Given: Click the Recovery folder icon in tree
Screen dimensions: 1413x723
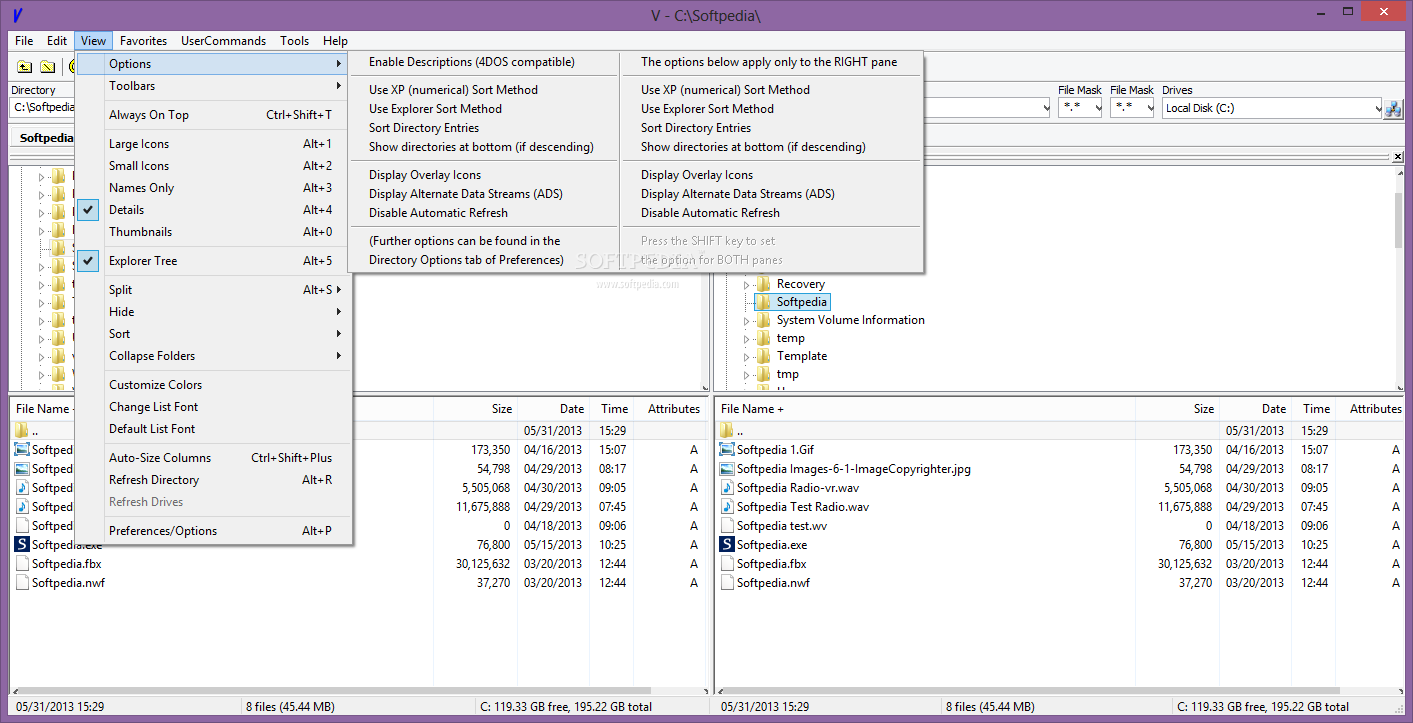Looking at the screenshot, I should pyautogui.click(x=763, y=284).
